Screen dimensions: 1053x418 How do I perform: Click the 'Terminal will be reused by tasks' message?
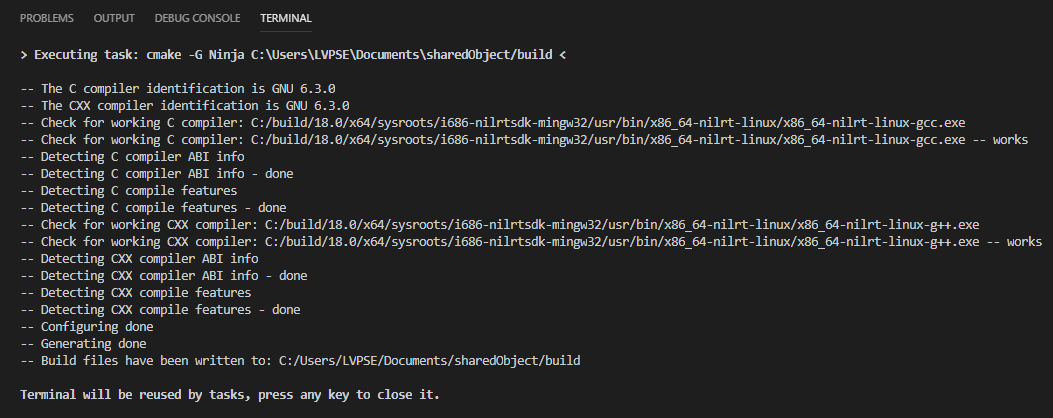pyautogui.click(x=229, y=394)
